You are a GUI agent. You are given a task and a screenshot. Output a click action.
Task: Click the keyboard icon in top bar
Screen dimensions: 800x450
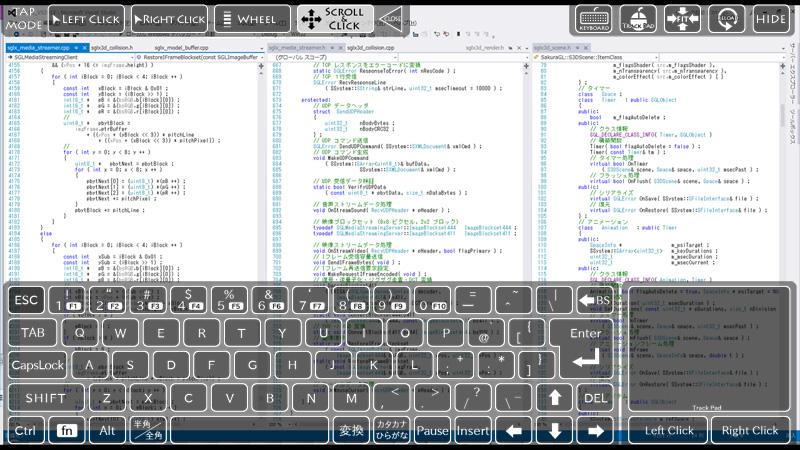tap(594, 19)
